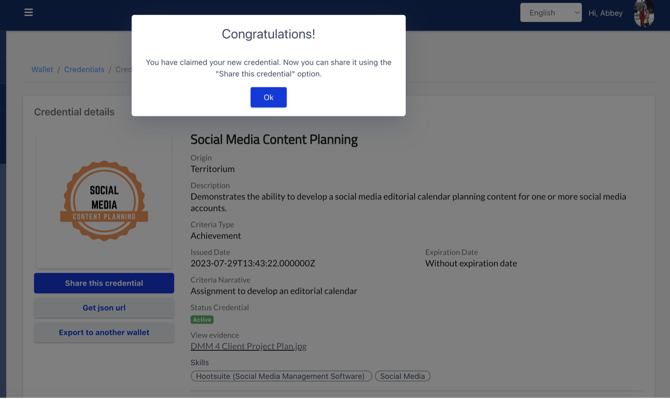This screenshot has width=670, height=399.
Task: Click the Congratulations! dialog heading
Action: point(268,34)
